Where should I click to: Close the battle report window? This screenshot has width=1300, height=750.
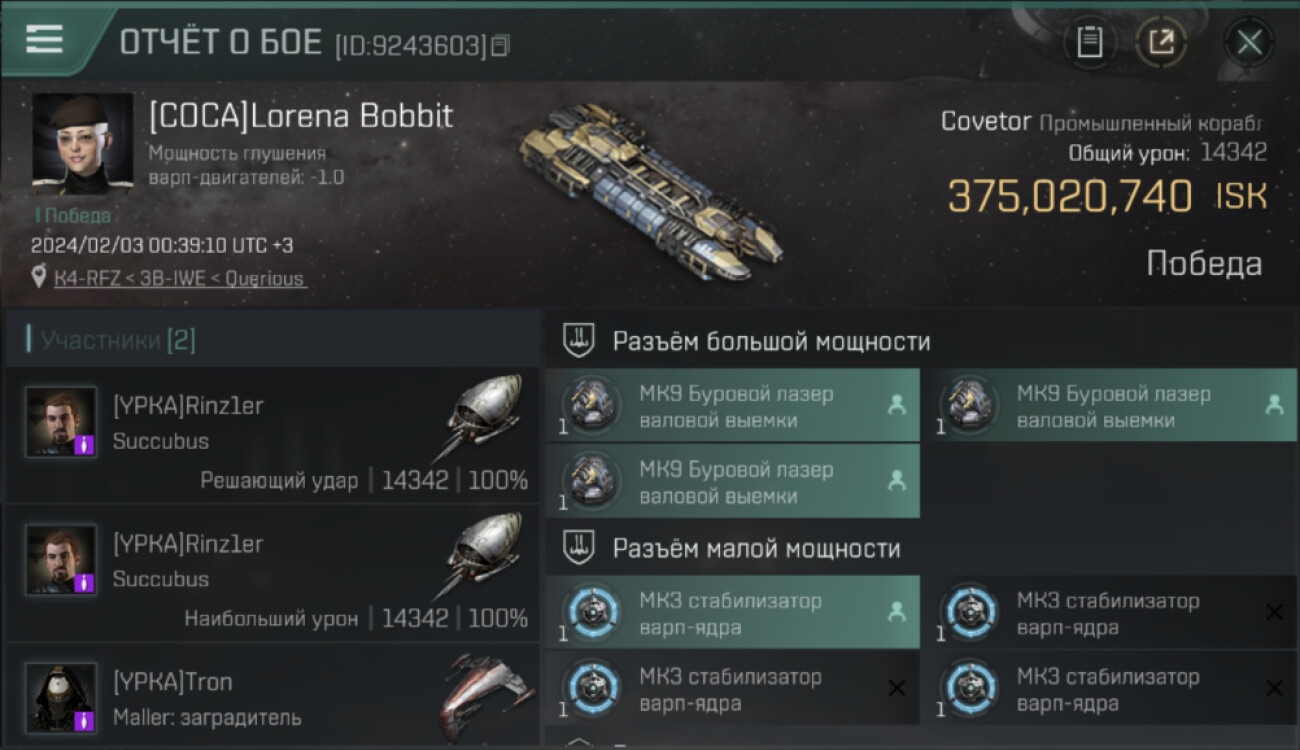[x=1249, y=42]
